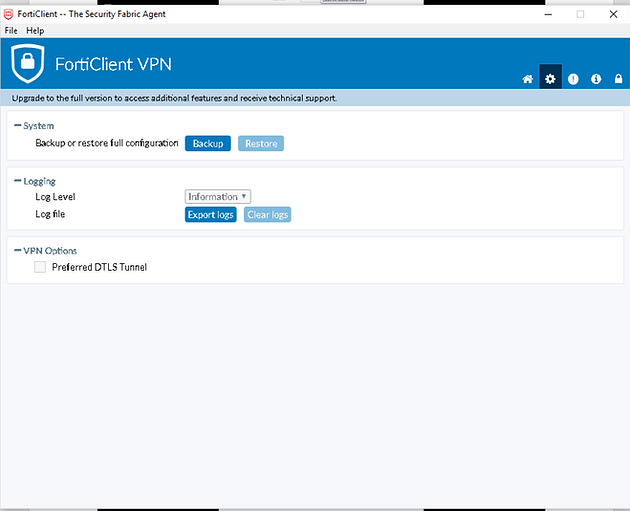This screenshot has width=630, height=511.
Task: Select the Settings gear icon
Action: pyautogui.click(x=550, y=78)
